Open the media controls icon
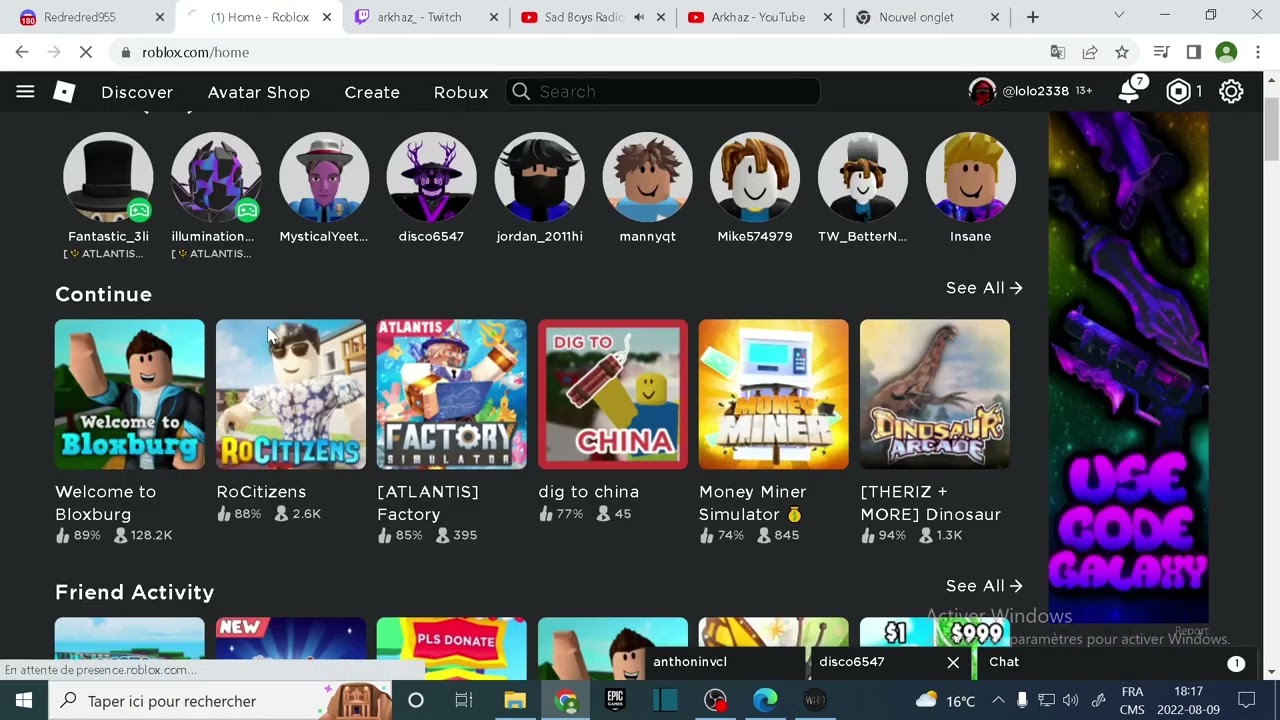 pos(1161,52)
